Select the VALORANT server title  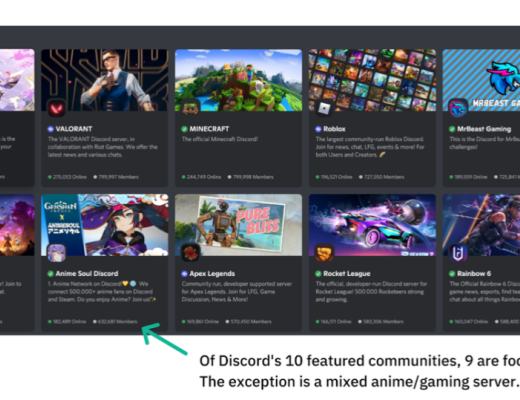(74, 129)
